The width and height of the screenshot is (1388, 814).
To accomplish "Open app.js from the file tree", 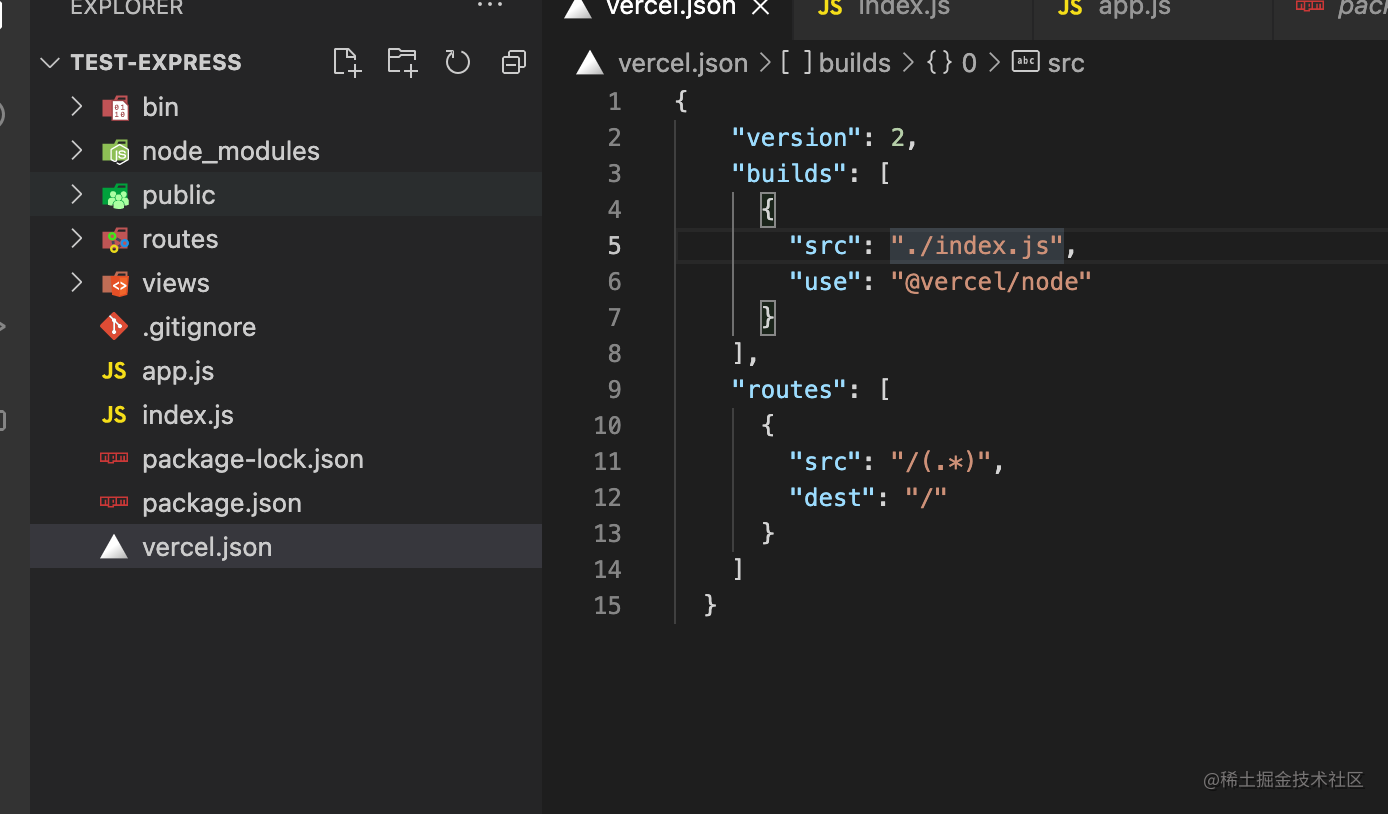I will click(x=178, y=371).
